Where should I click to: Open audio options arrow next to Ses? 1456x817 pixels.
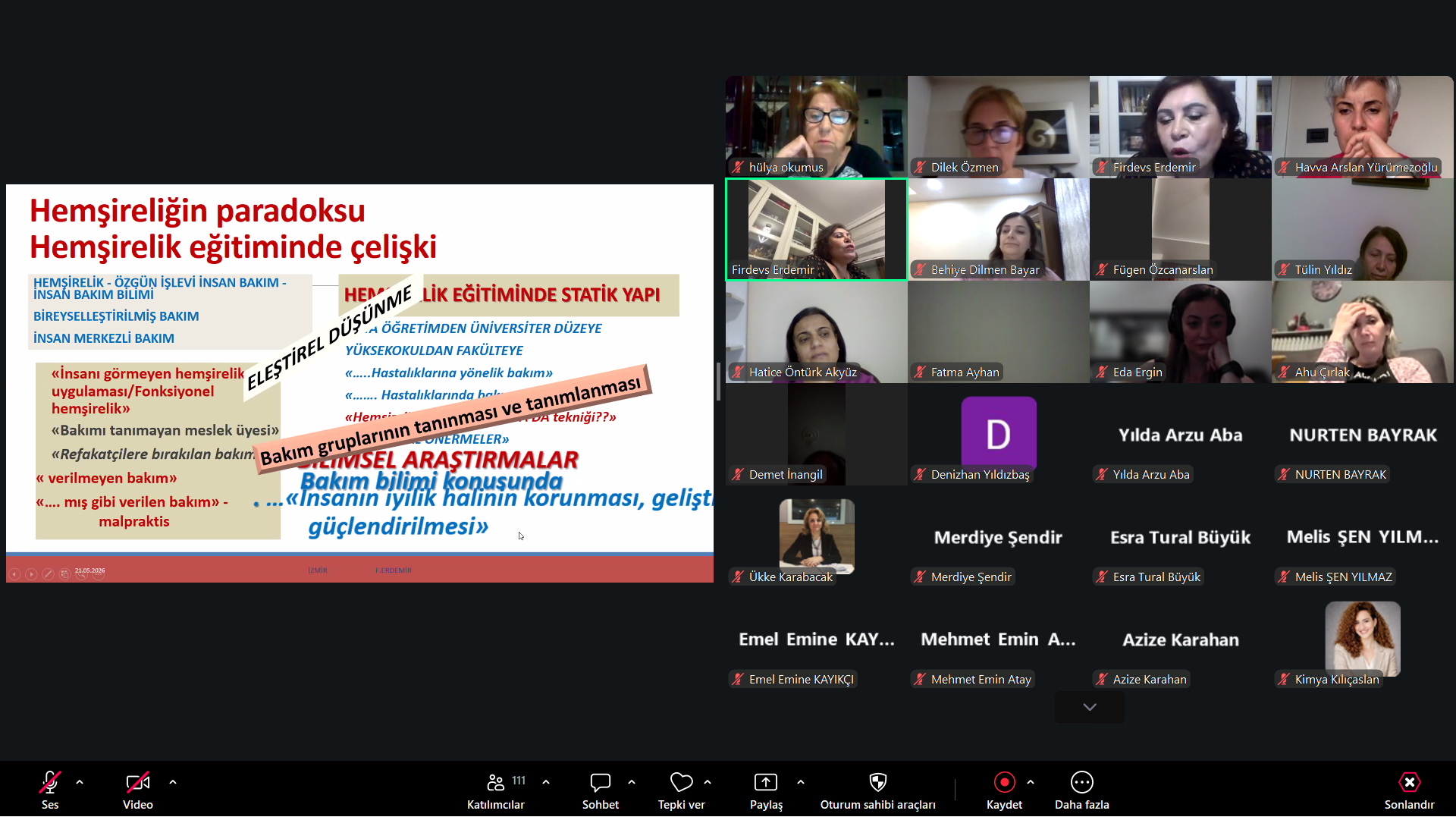tap(80, 781)
